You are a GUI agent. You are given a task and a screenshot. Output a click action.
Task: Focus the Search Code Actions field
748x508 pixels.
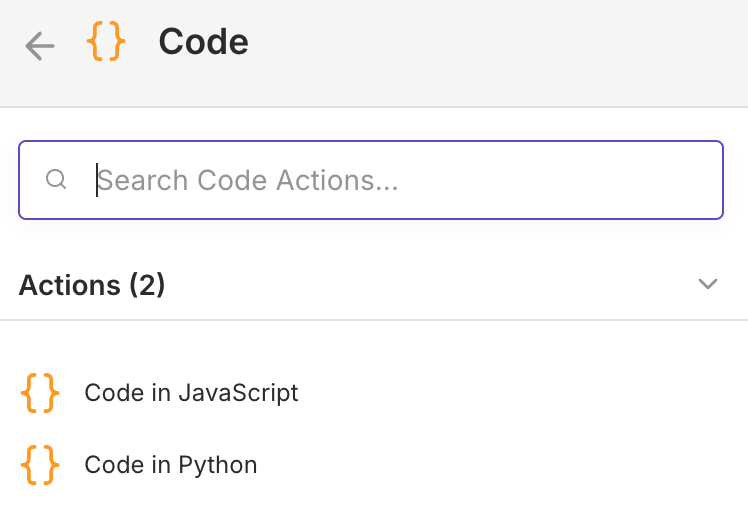click(x=400, y=180)
